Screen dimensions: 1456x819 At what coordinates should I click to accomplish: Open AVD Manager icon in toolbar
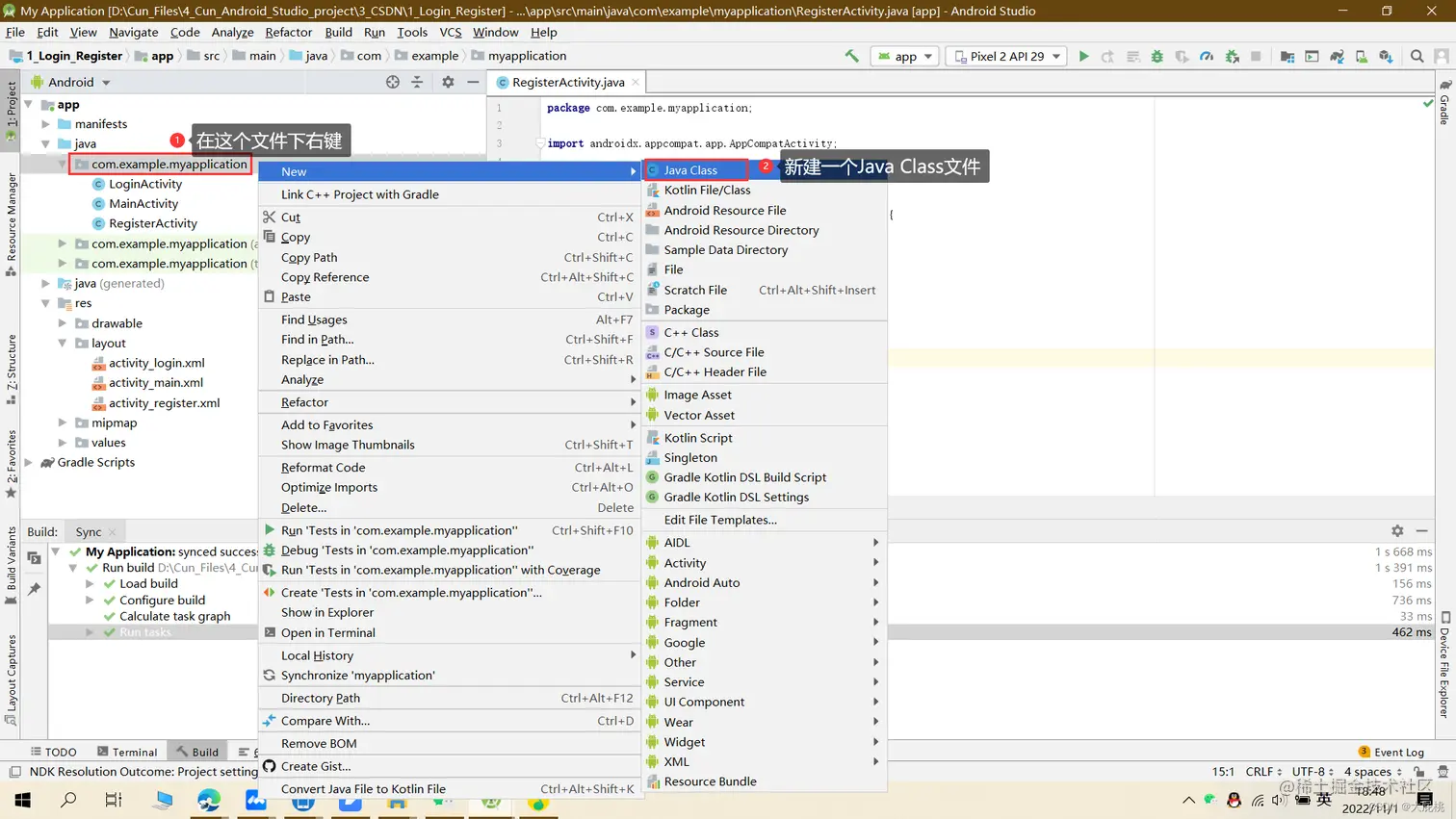(x=1361, y=56)
